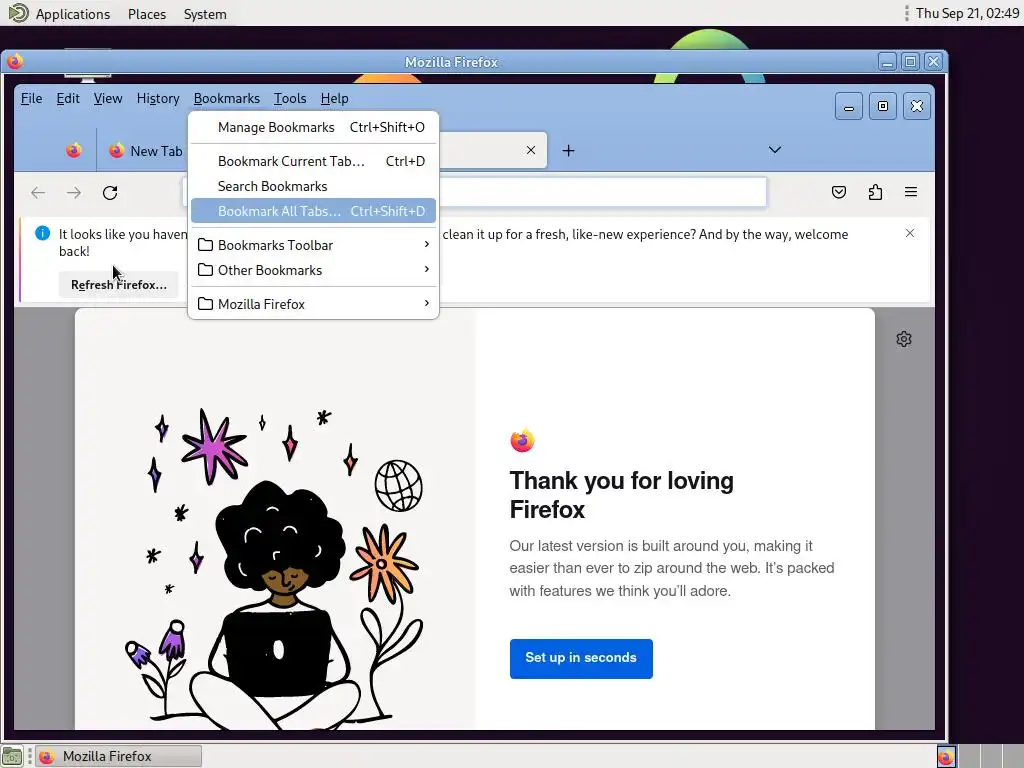Image resolution: width=1024 pixels, height=768 pixels.
Task: Click the Firefox logo above the Thank you heading
Action: pos(522,440)
